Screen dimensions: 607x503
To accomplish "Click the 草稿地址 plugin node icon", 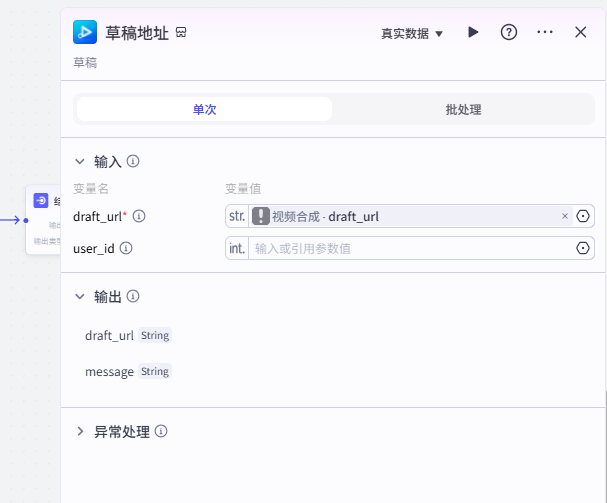I will pos(85,32).
